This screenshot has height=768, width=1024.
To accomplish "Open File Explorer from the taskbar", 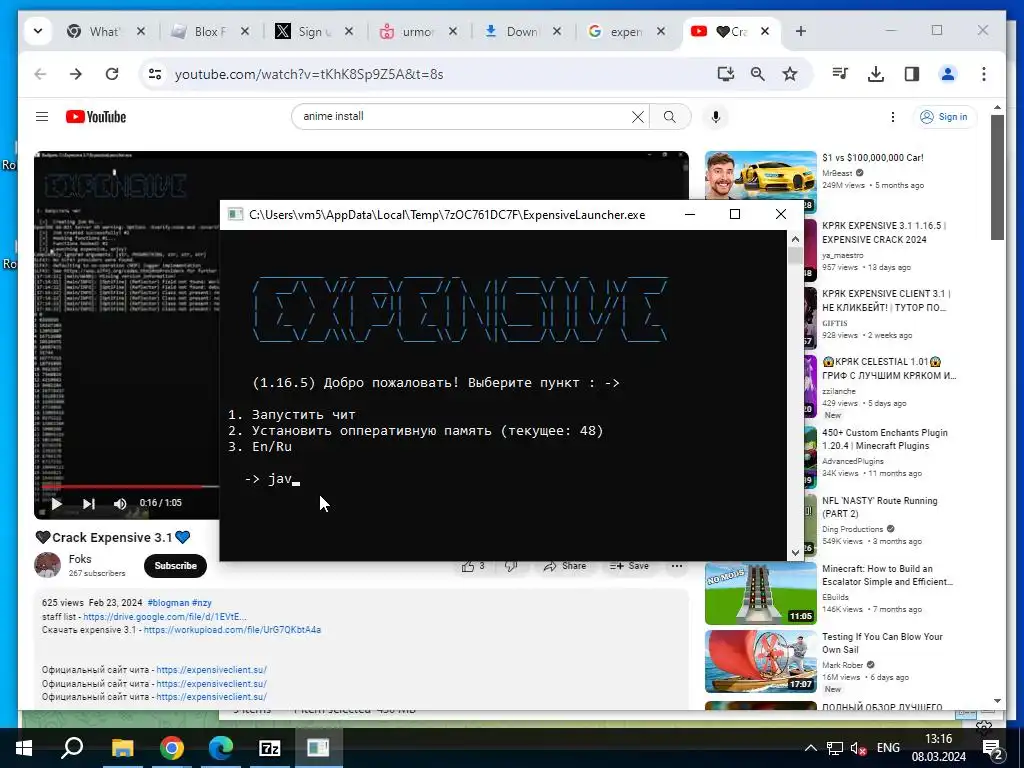I will pyautogui.click(x=122, y=748).
